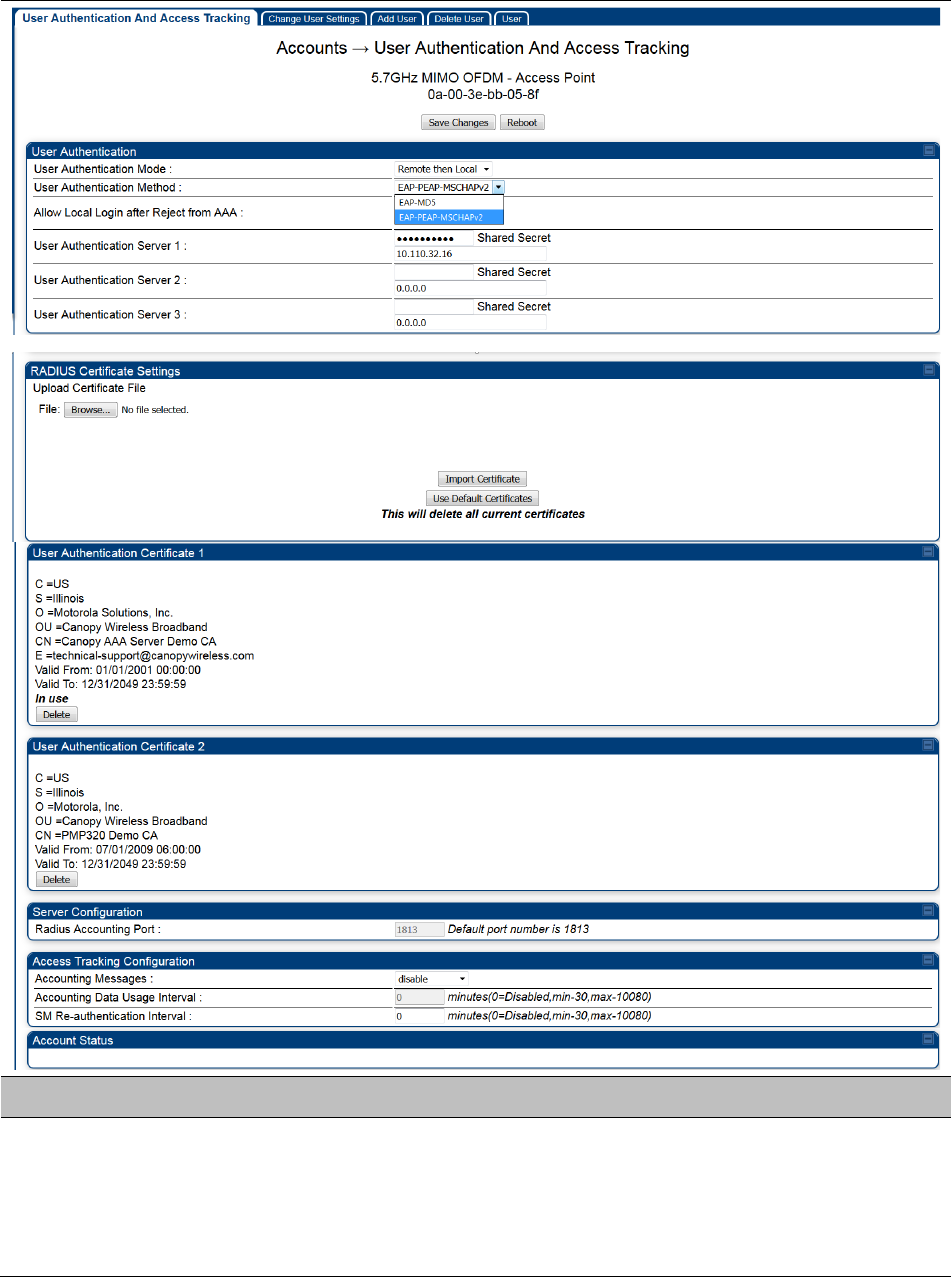Switch to User Authentication And Access Tracking tab
951x1277 pixels.
coord(136,18)
